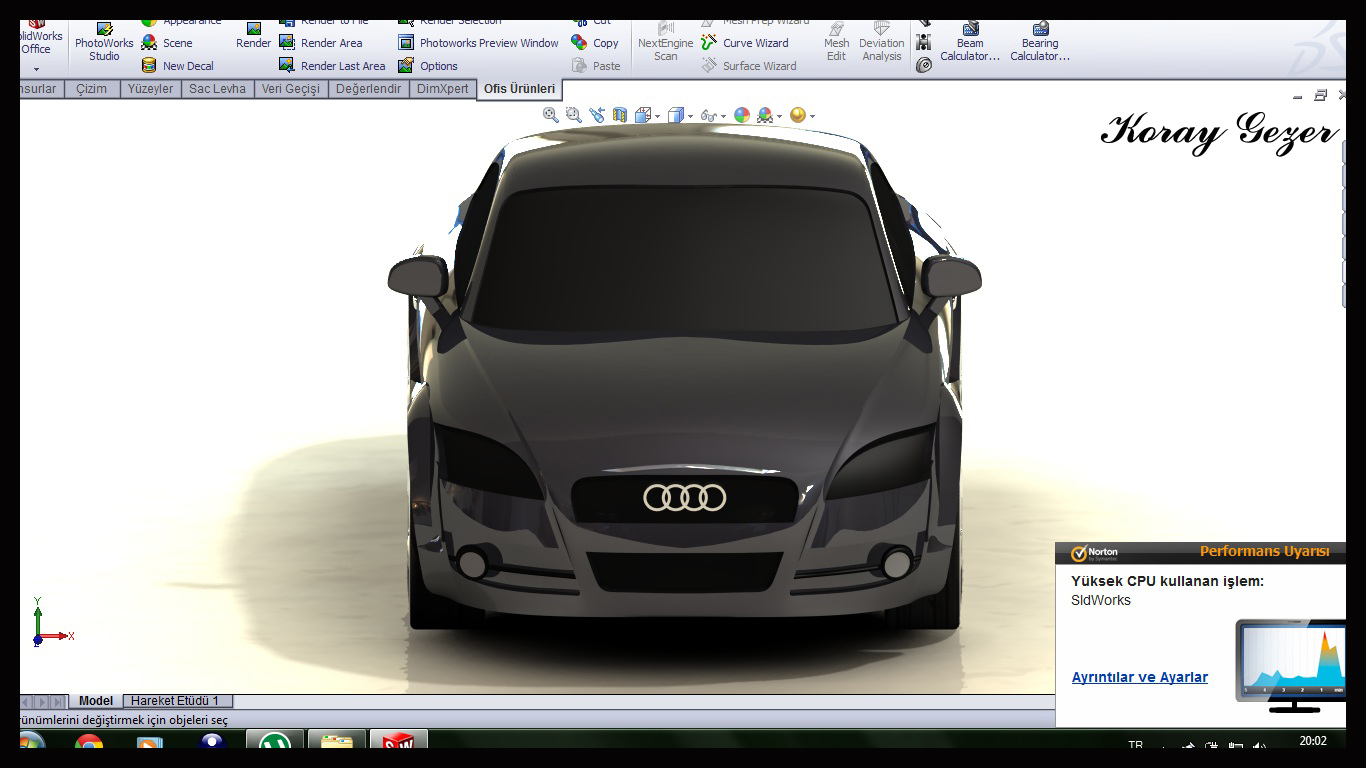Image resolution: width=1366 pixels, height=768 pixels.
Task: Select the Ofis Ürünleri tab
Action: tap(519, 89)
